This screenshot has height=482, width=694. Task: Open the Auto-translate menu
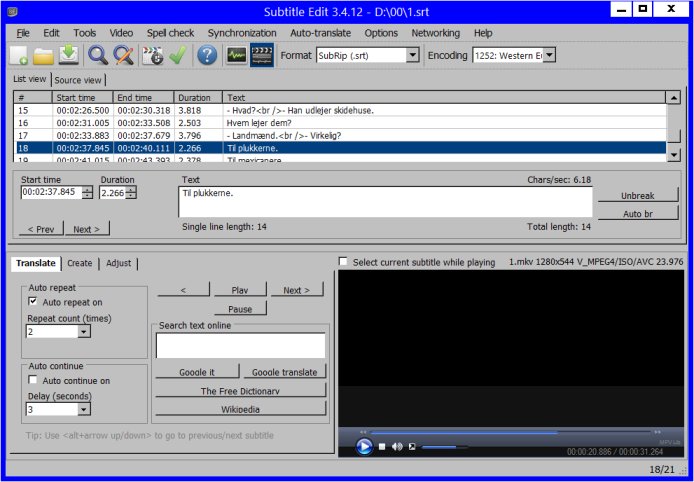click(x=320, y=33)
